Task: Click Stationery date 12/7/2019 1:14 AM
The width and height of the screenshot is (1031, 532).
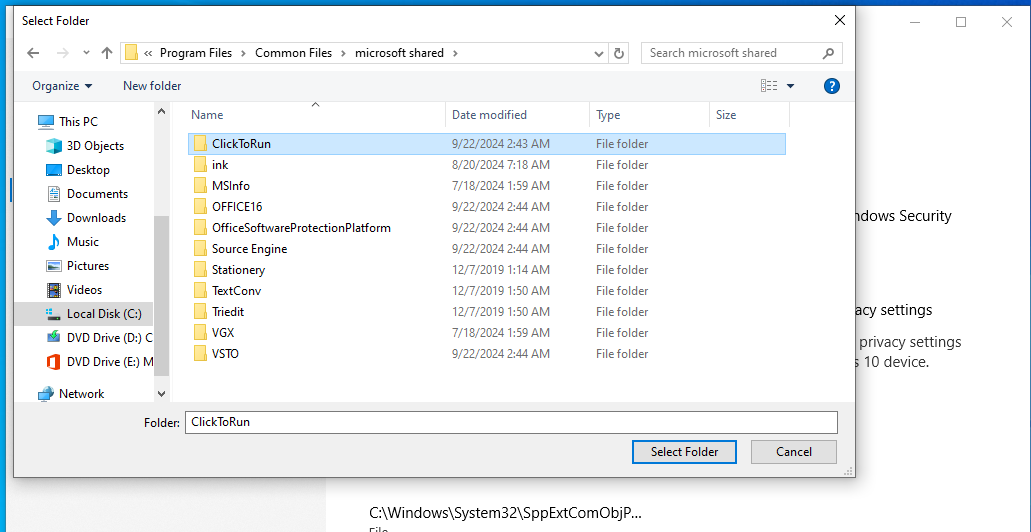Action: (501, 270)
